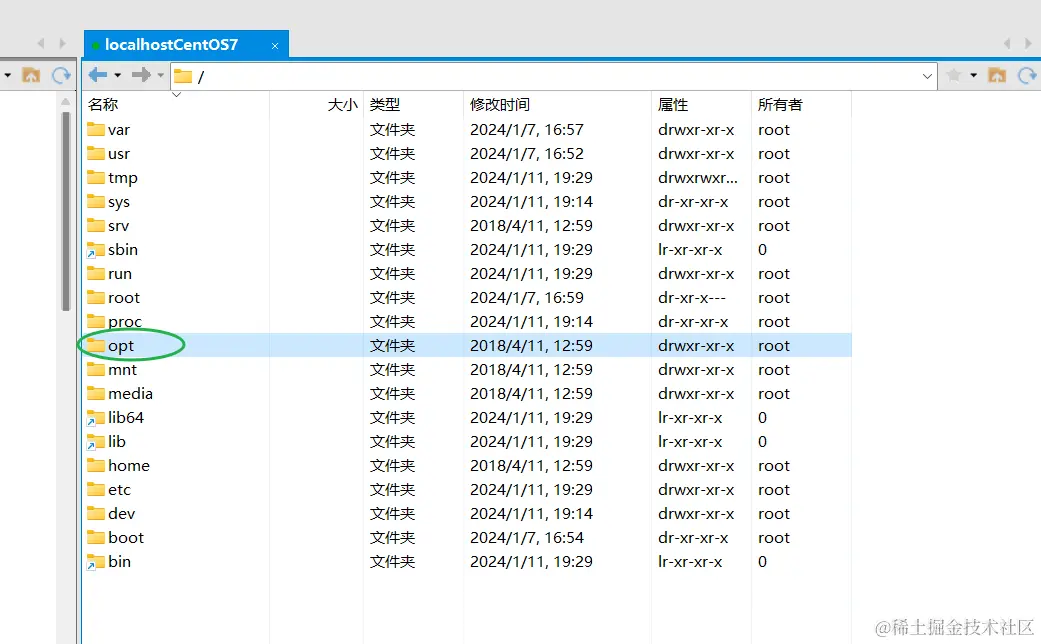This screenshot has height=644, width=1041.
Task: Expand the address bar path dropdown
Action: point(927,76)
